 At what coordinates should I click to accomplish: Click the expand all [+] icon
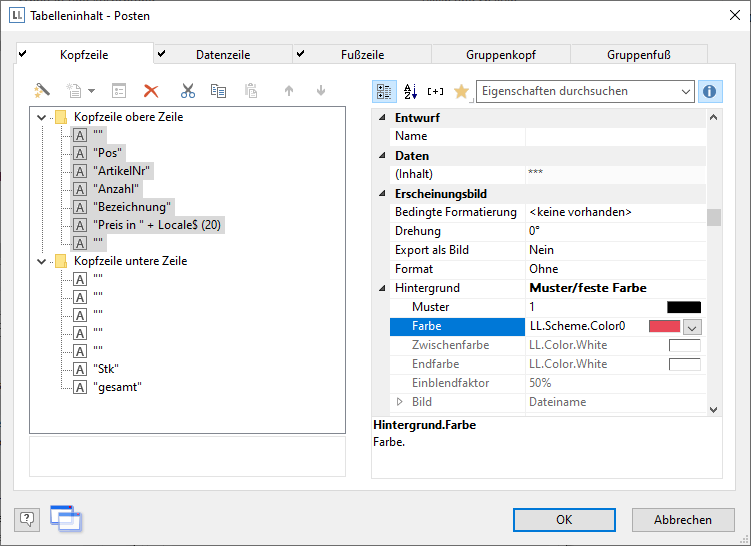tap(435, 91)
